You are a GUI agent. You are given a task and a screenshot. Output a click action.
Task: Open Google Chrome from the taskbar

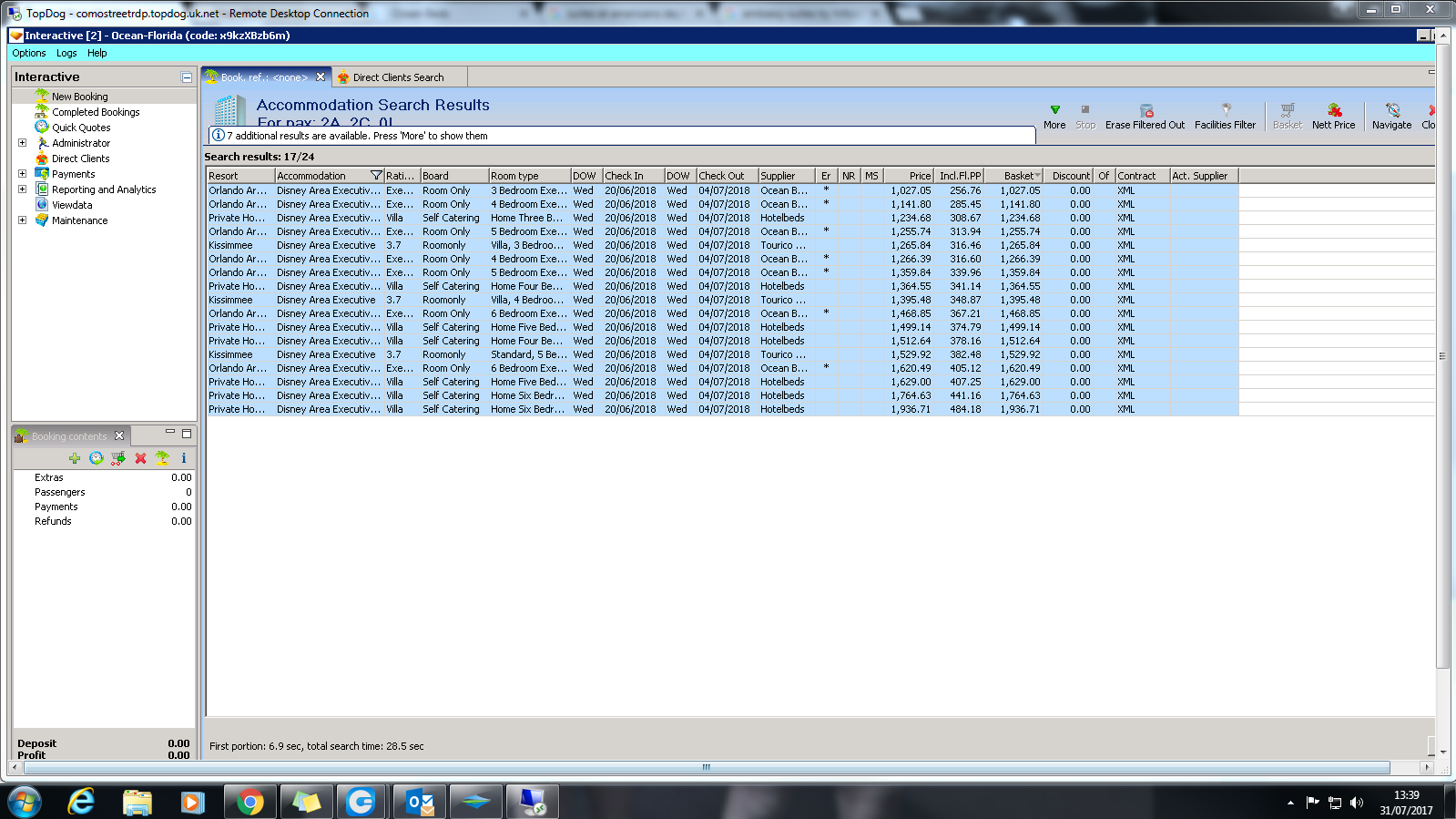click(249, 802)
